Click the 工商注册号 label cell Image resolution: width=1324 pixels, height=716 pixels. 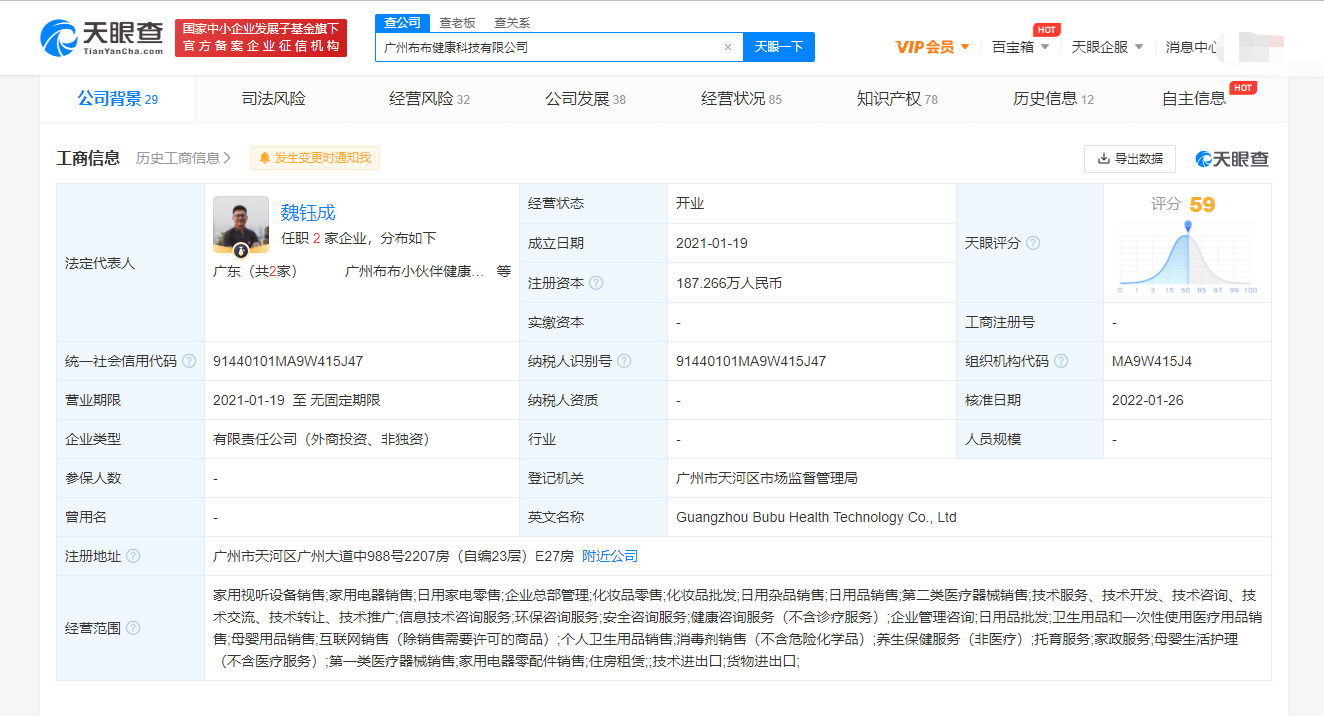[x=1030, y=322]
